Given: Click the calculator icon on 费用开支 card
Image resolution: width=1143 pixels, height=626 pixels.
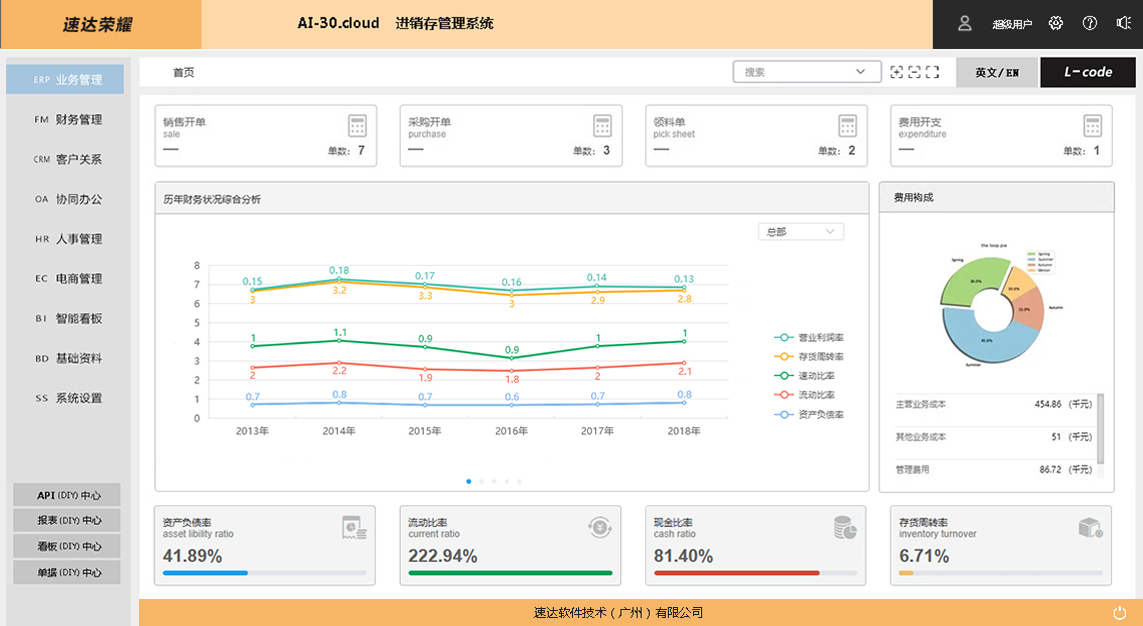Looking at the screenshot, I should point(1092,126).
